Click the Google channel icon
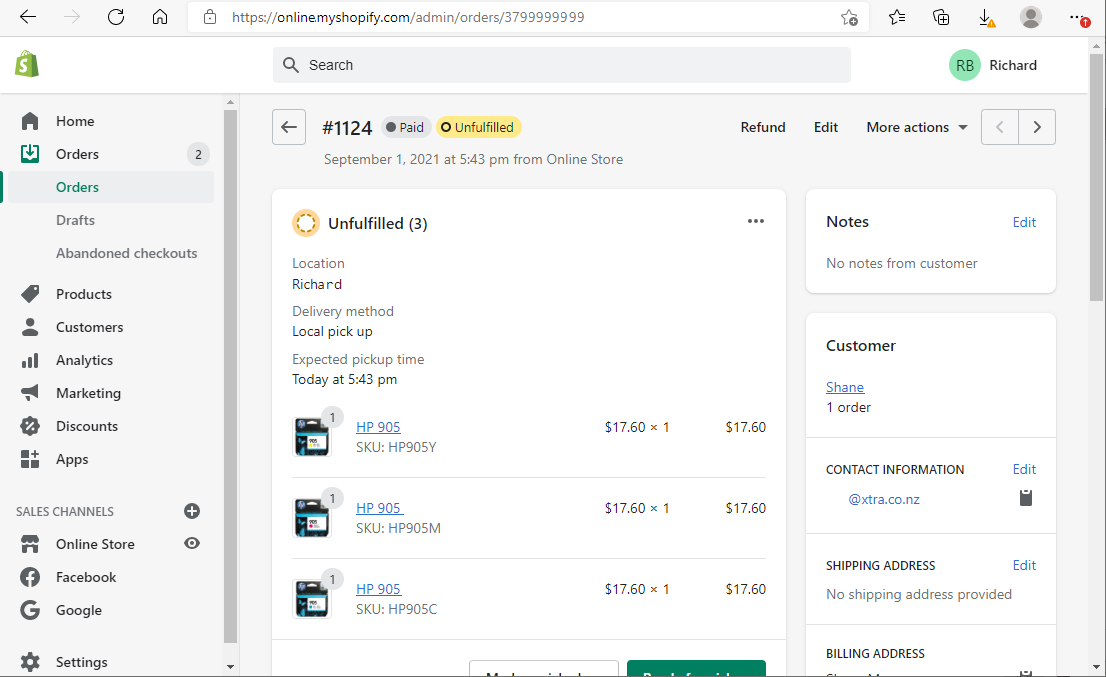The image size is (1106, 677). point(30,610)
